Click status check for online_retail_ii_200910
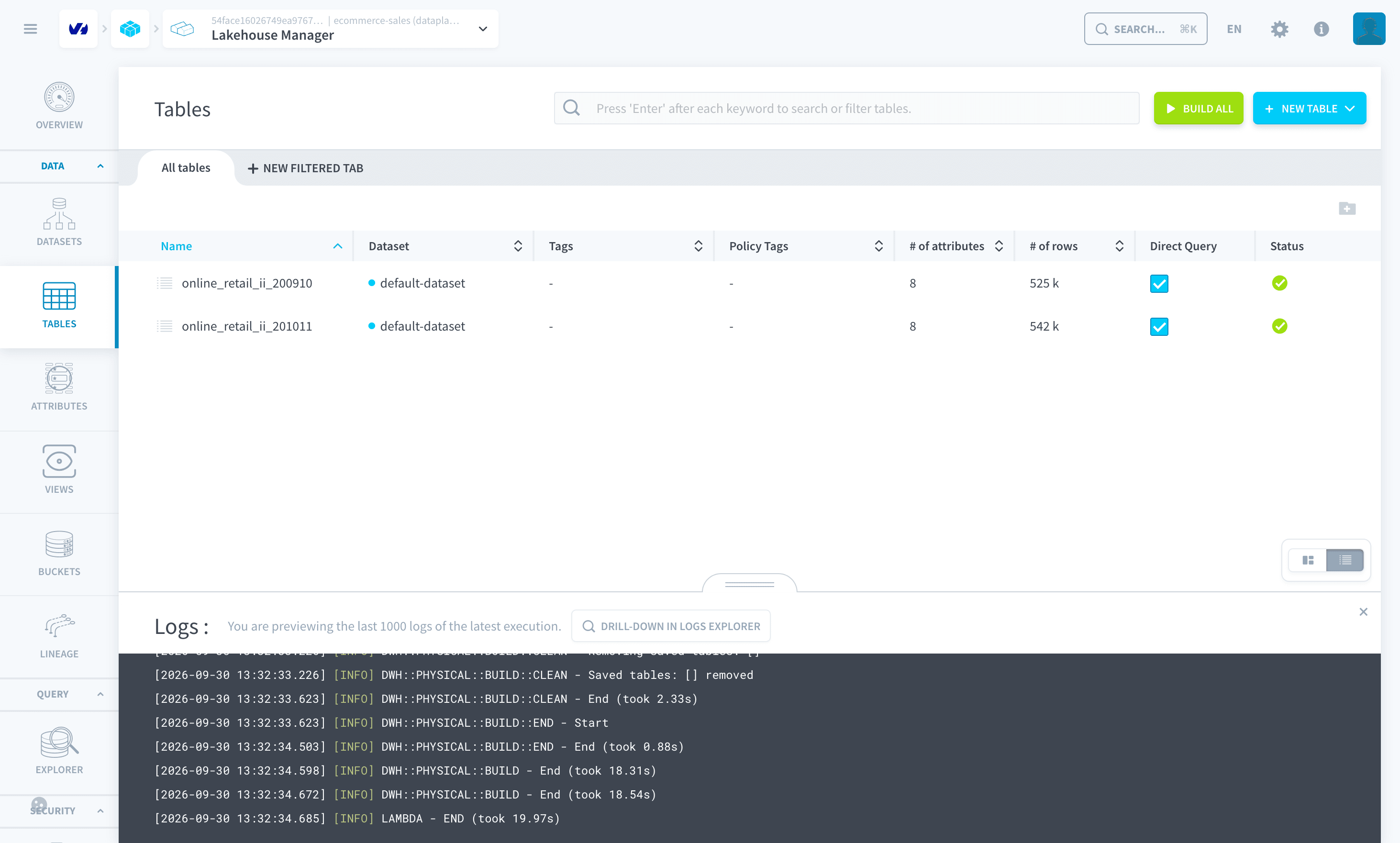Screen dimensions: 1400x843 tap(1279, 283)
